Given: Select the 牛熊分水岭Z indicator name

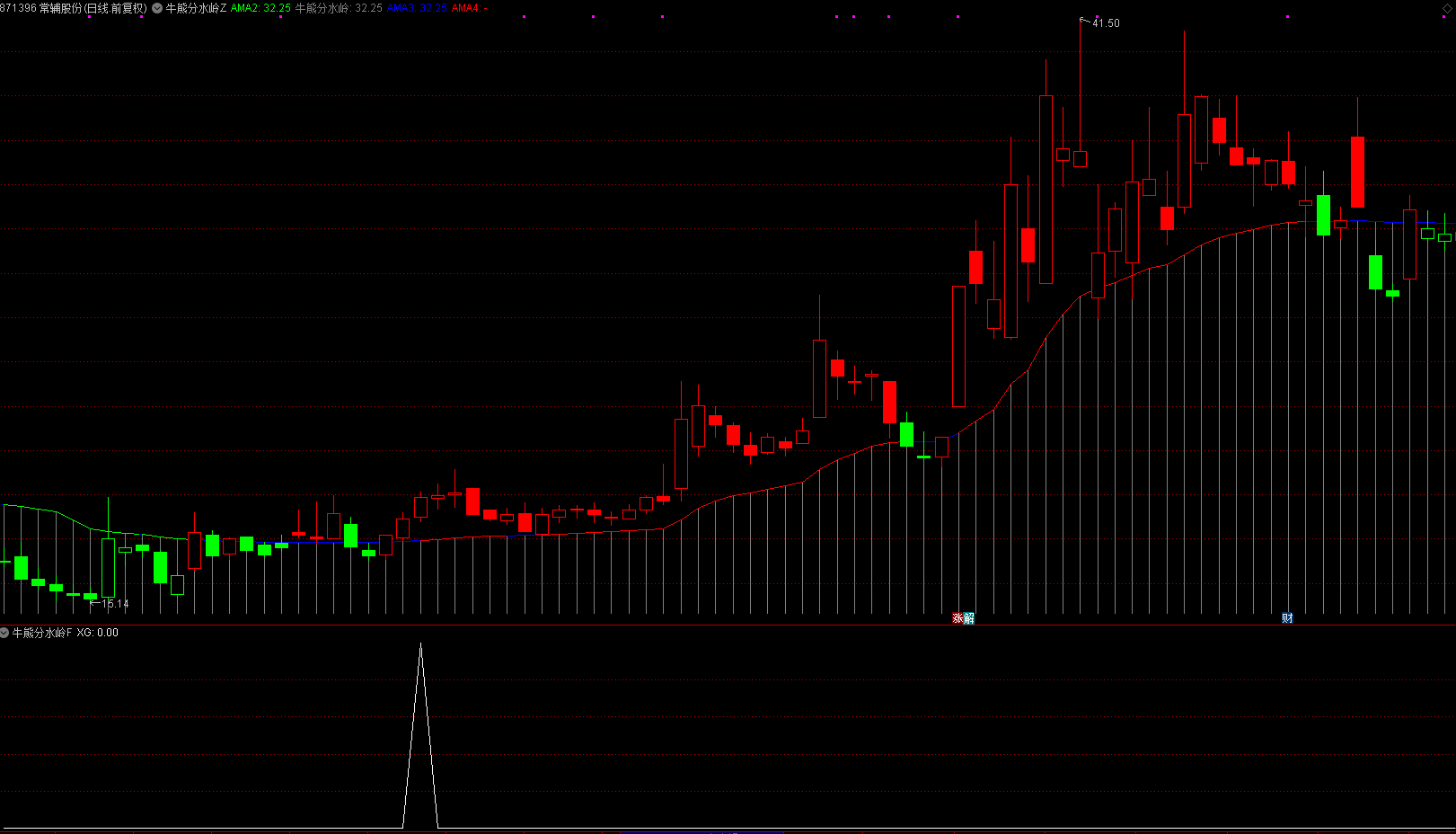Looking at the screenshot, I should pyautogui.click(x=196, y=8).
